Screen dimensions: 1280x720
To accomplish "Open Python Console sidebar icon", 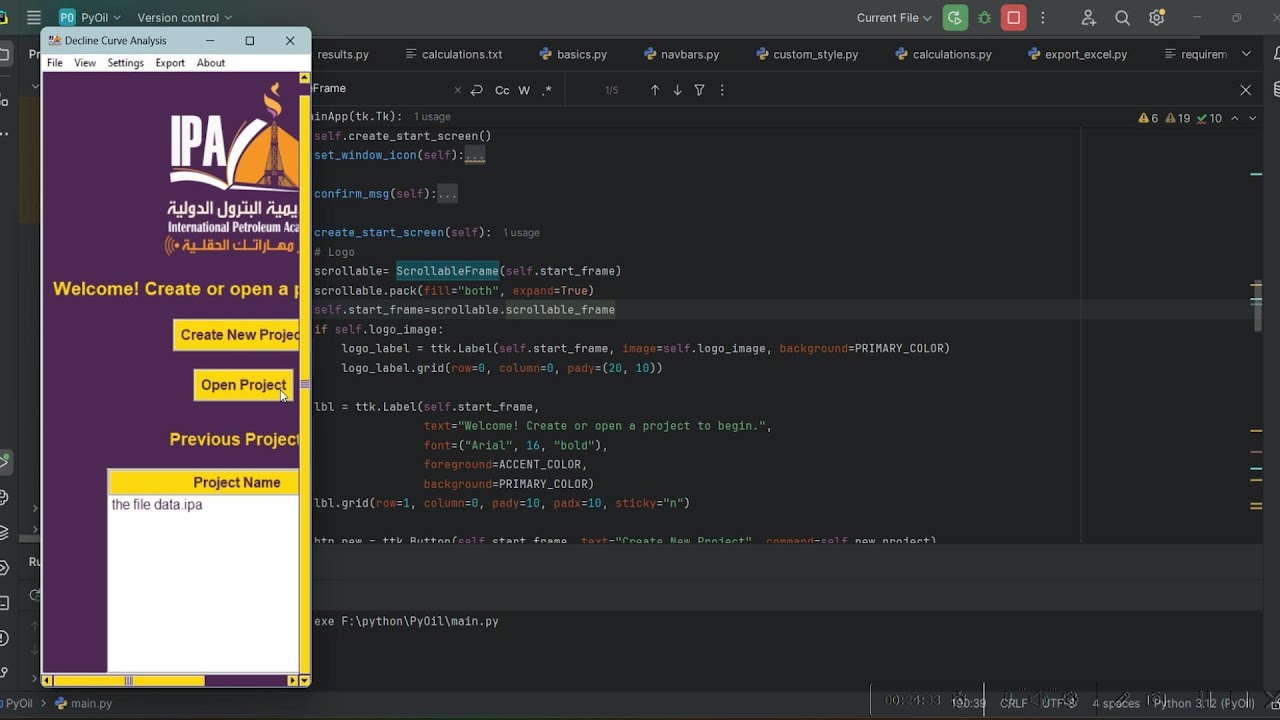I will click(5, 497).
